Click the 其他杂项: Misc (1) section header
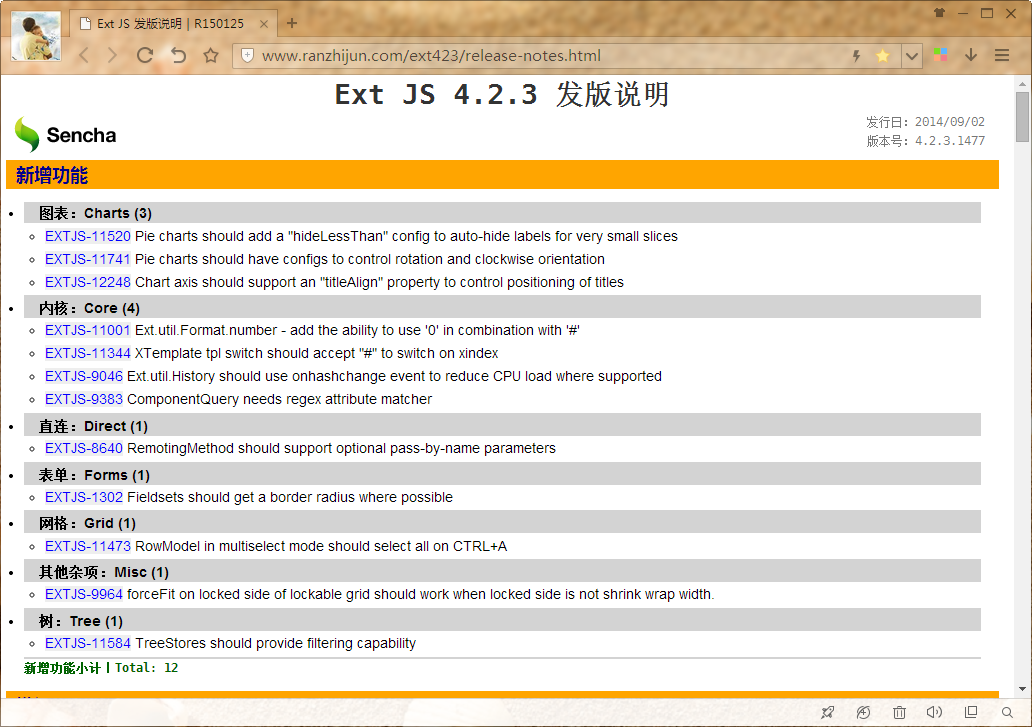Viewport: 1032px width, 727px height. point(502,571)
